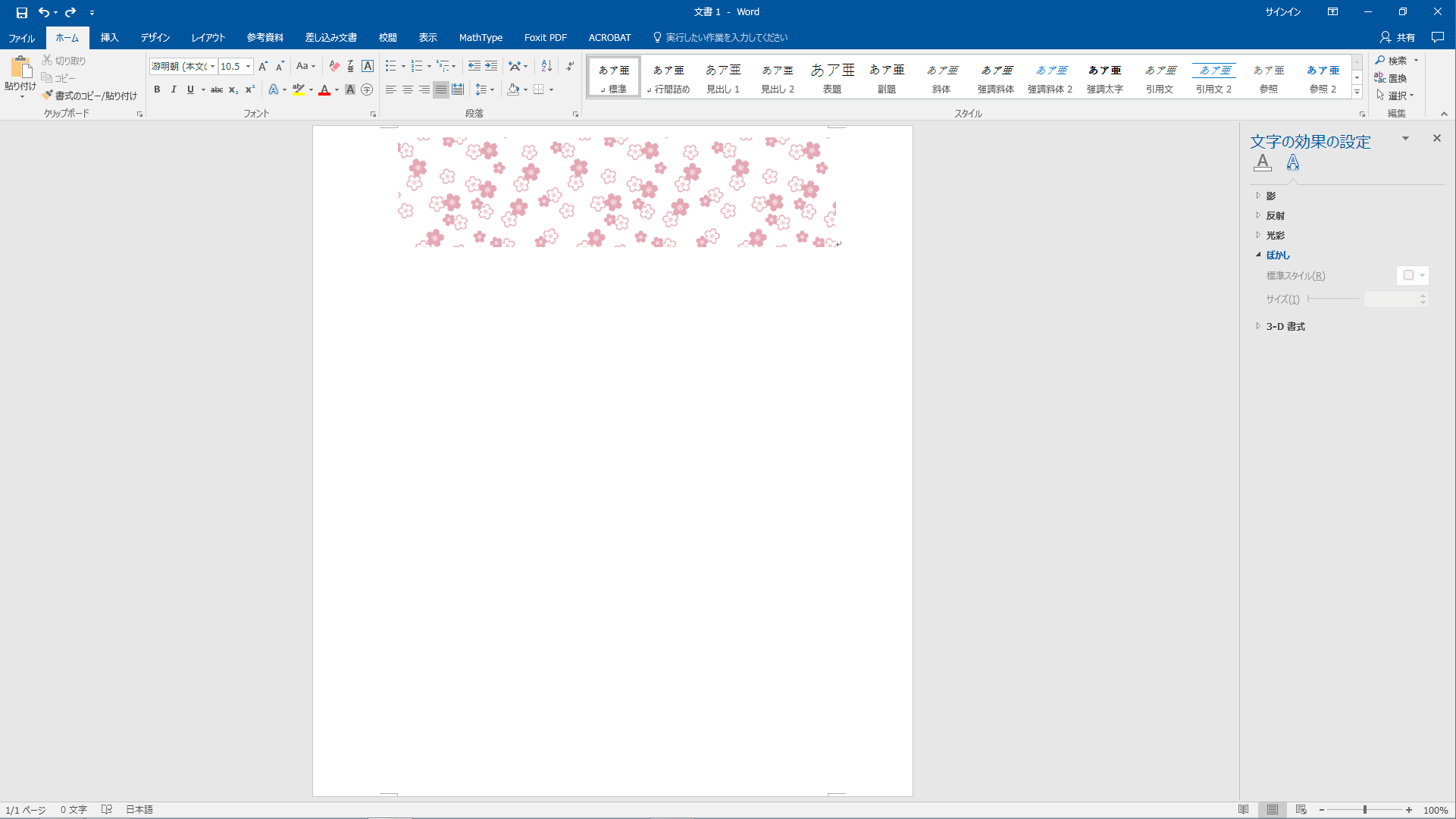This screenshot has width=1456, height=819.
Task: Open font name combo box
Action: tap(183, 66)
